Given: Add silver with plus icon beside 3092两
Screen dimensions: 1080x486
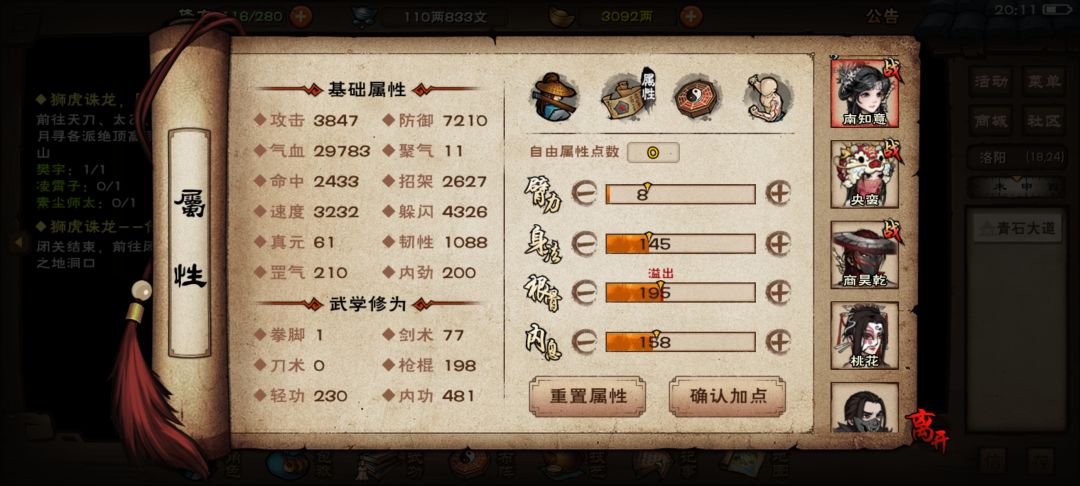Looking at the screenshot, I should [691, 17].
